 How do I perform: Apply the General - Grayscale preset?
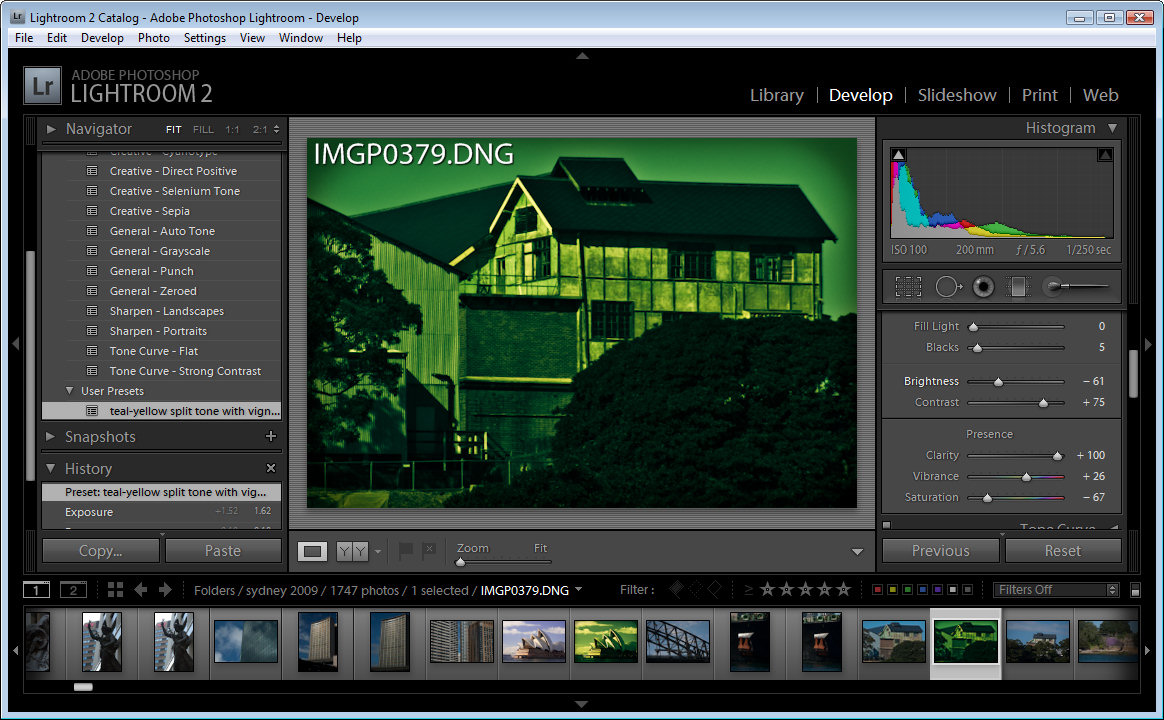point(161,251)
